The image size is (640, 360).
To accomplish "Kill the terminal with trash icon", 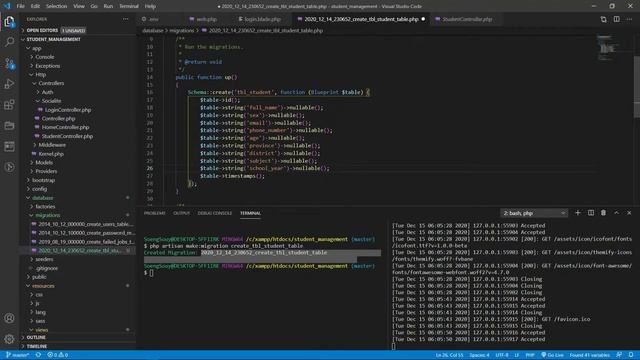I will [603, 213].
